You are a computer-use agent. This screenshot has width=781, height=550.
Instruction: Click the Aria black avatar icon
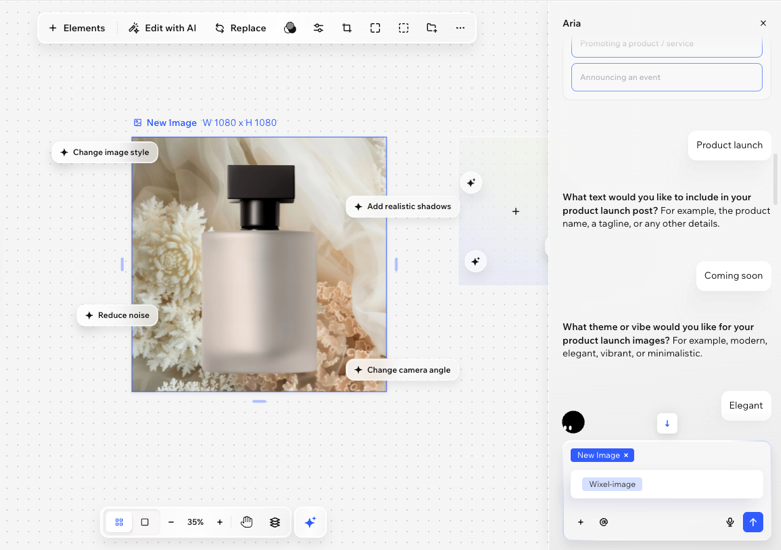(573, 422)
